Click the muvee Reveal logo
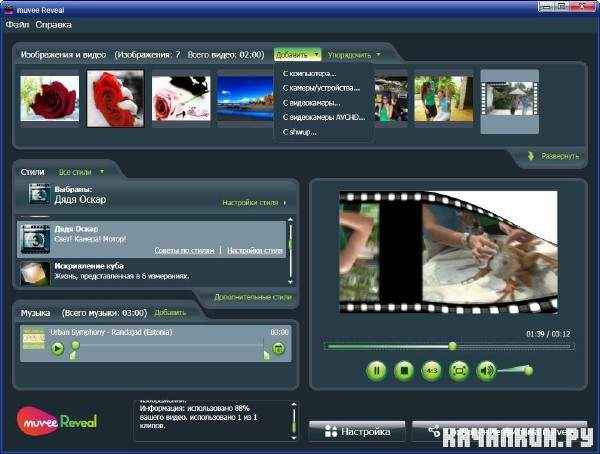The width and height of the screenshot is (600, 454). [57, 421]
